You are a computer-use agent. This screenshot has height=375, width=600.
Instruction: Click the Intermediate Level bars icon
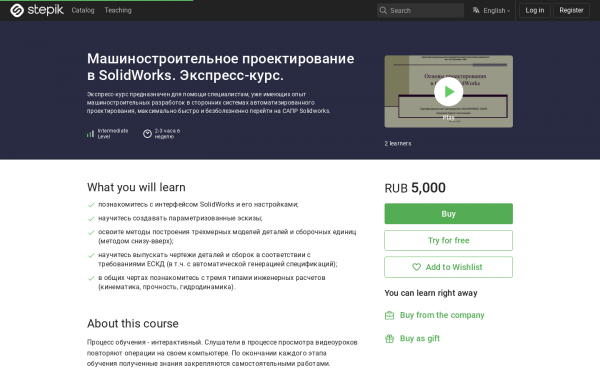click(90, 134)
